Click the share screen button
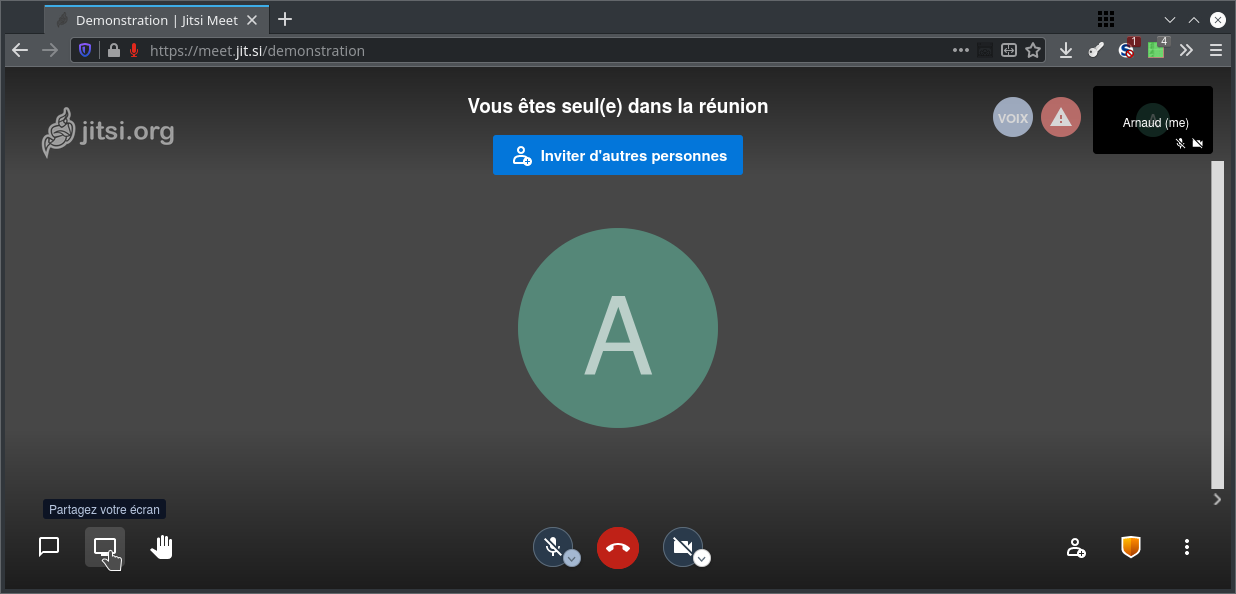This screenshot has height=594, width=1236. pyautogui.click(x=105, y=547)
